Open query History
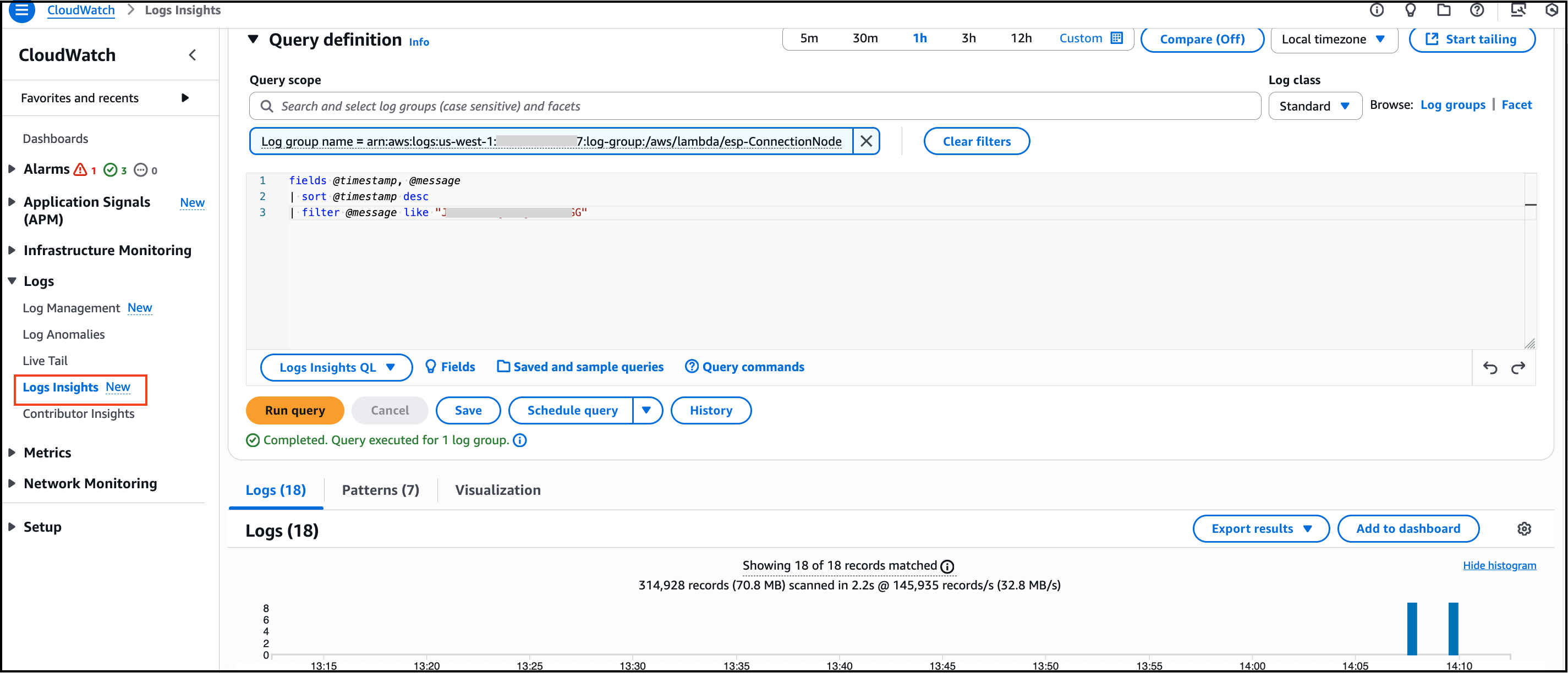The width and height of the screenshot is (1568, 673). point(711,411)
